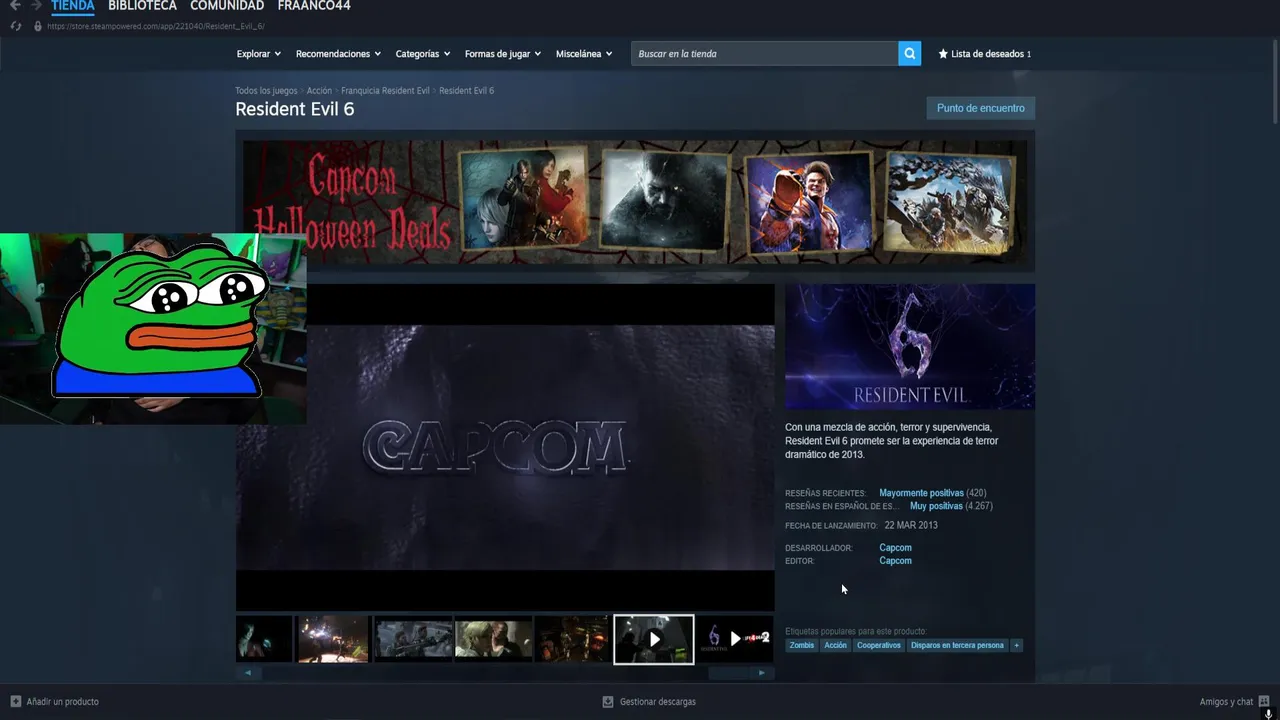Open the FRAANCO44 profile tab

coord(314,6)
